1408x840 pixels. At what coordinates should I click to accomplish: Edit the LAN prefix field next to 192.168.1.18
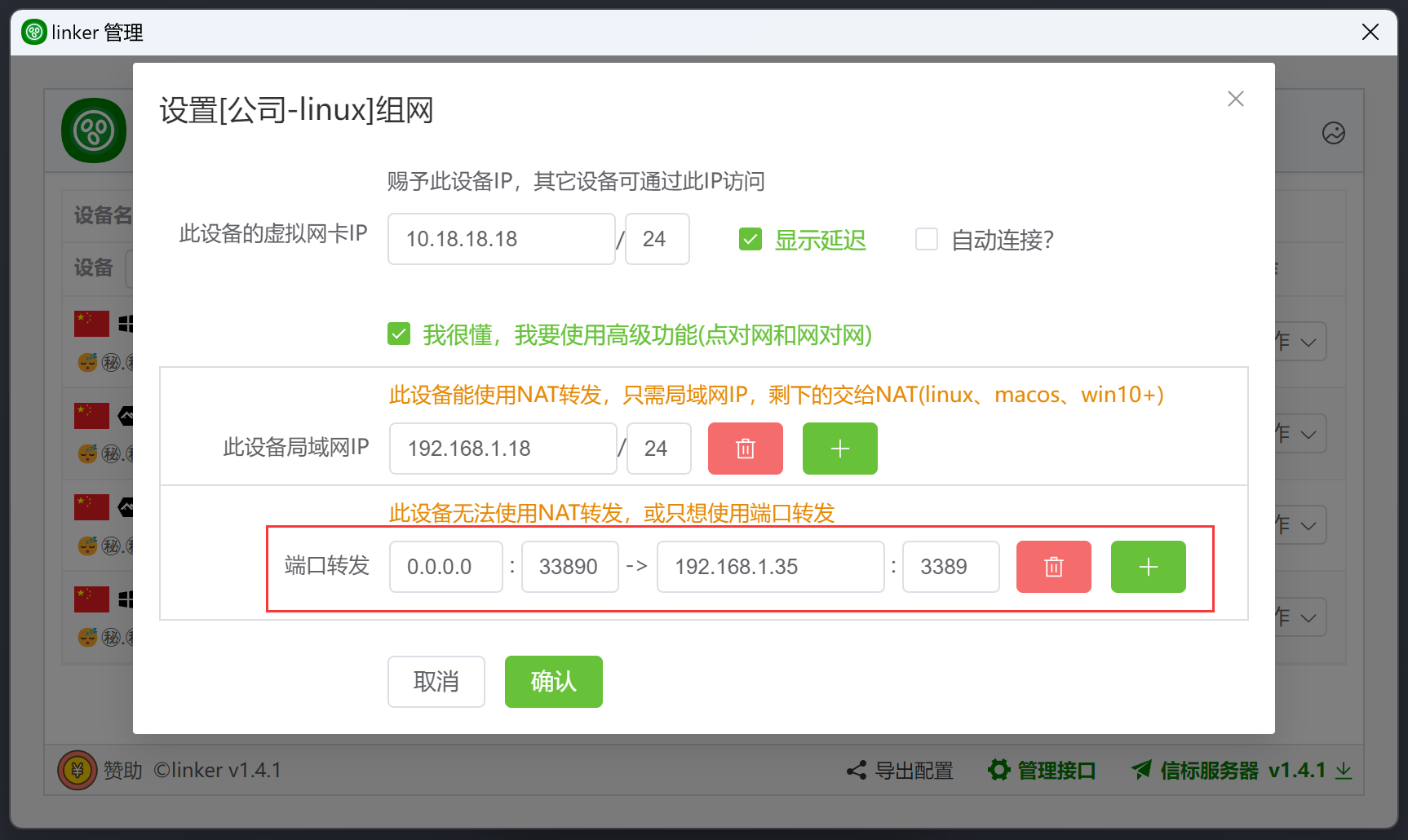[659, 449]
